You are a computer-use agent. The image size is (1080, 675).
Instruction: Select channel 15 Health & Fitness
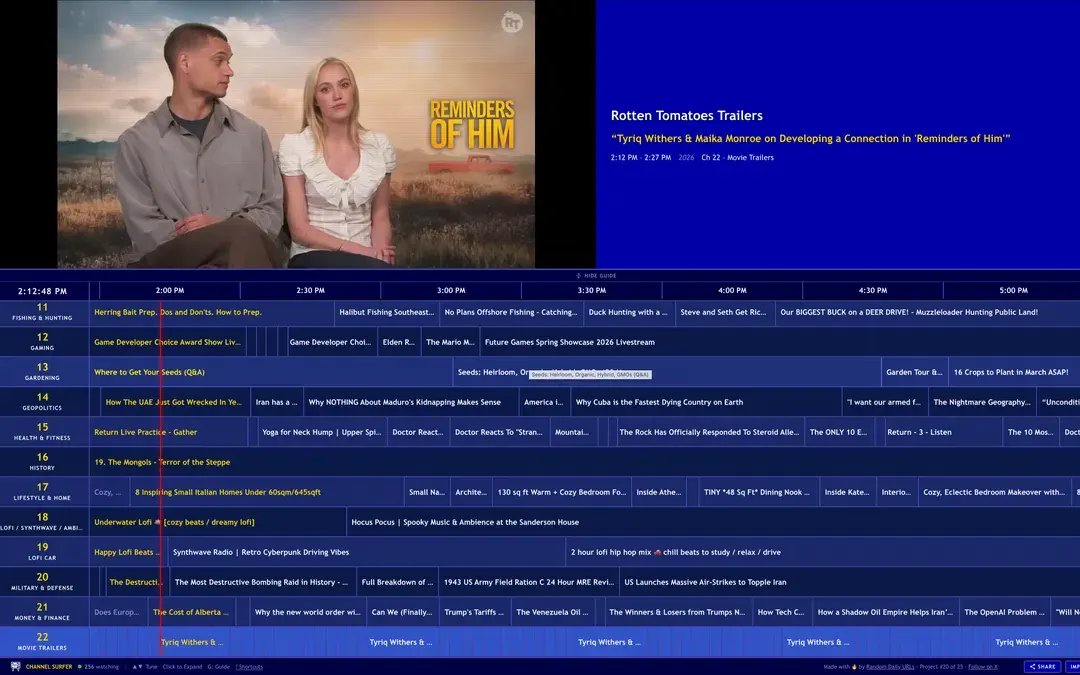(43, 432)
